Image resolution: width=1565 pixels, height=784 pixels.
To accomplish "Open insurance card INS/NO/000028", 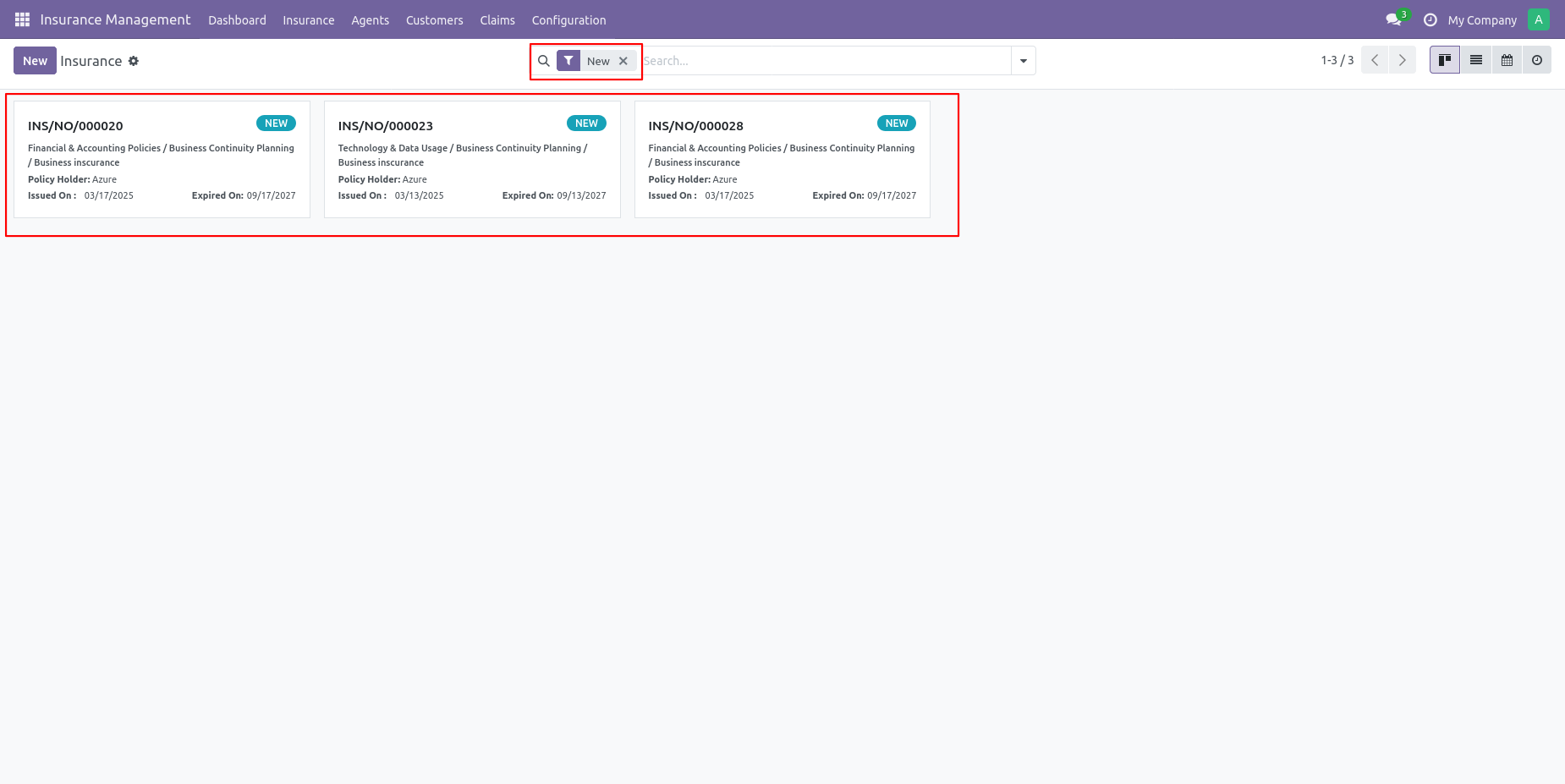I will pyautogui.click(x=782, y=159).
